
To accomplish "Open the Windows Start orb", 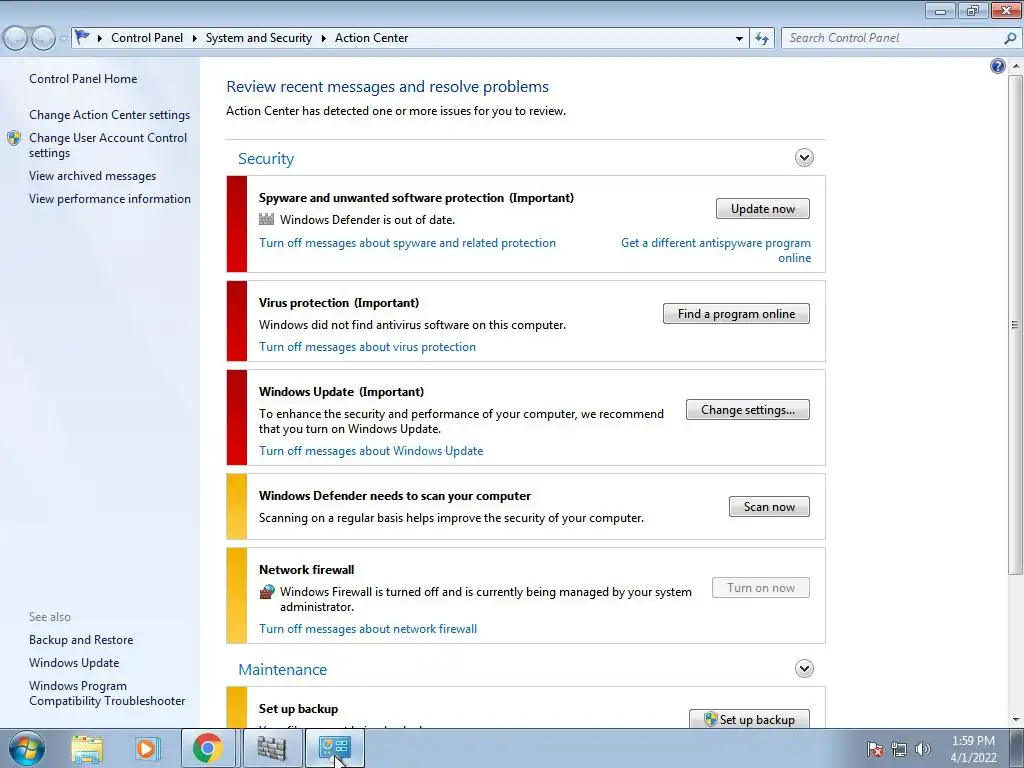I will coord(27,748).
